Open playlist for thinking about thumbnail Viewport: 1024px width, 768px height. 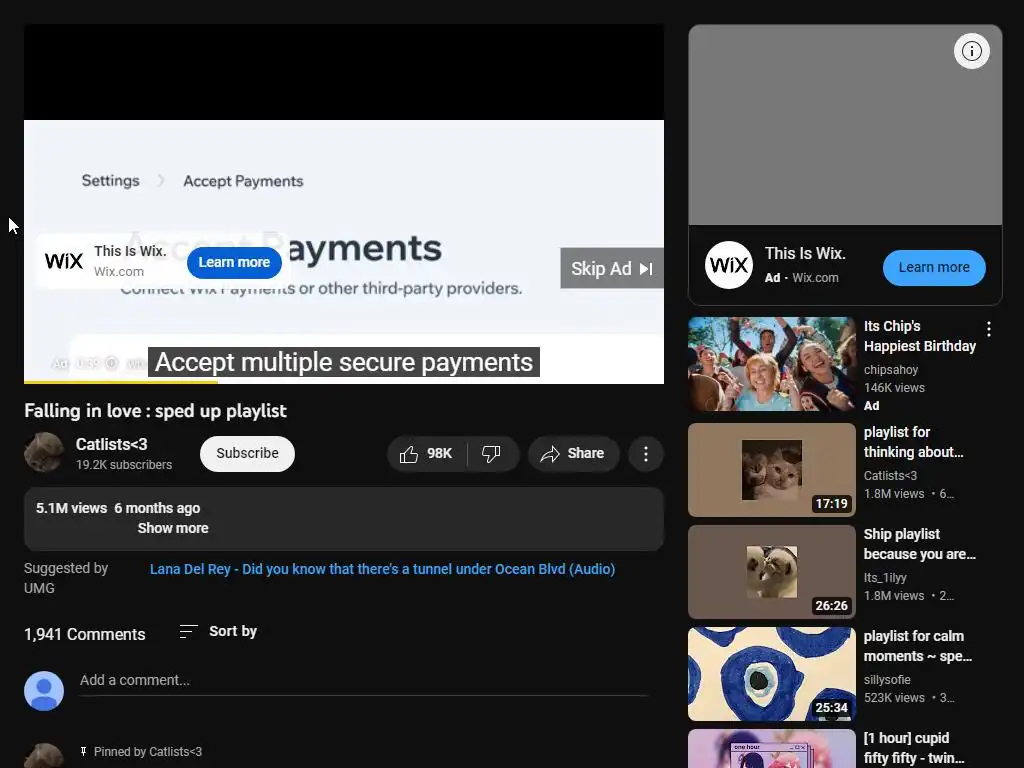coord(771,470)
